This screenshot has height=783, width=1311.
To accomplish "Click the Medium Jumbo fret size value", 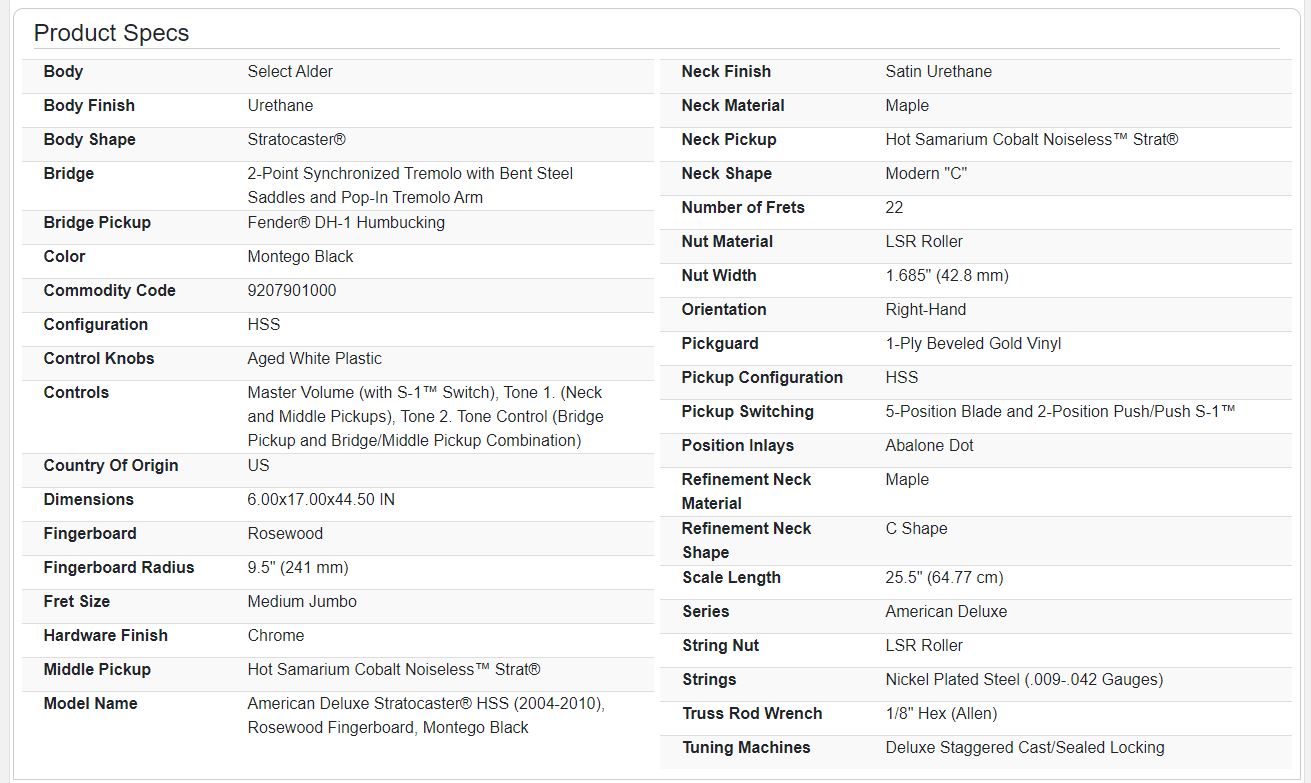I will (x=302, y=602).
